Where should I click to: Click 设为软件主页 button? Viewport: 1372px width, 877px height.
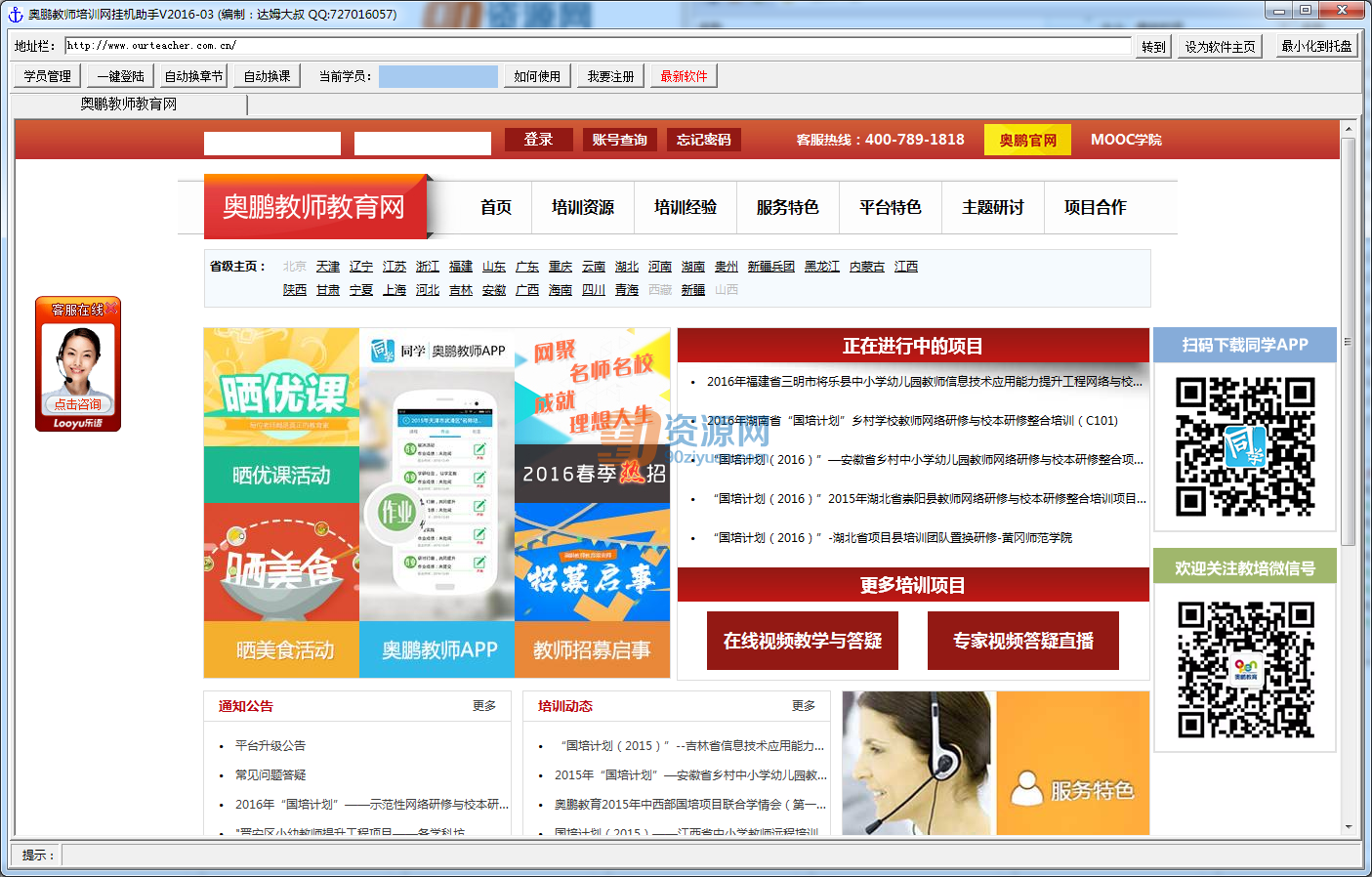click(1220, 46)
